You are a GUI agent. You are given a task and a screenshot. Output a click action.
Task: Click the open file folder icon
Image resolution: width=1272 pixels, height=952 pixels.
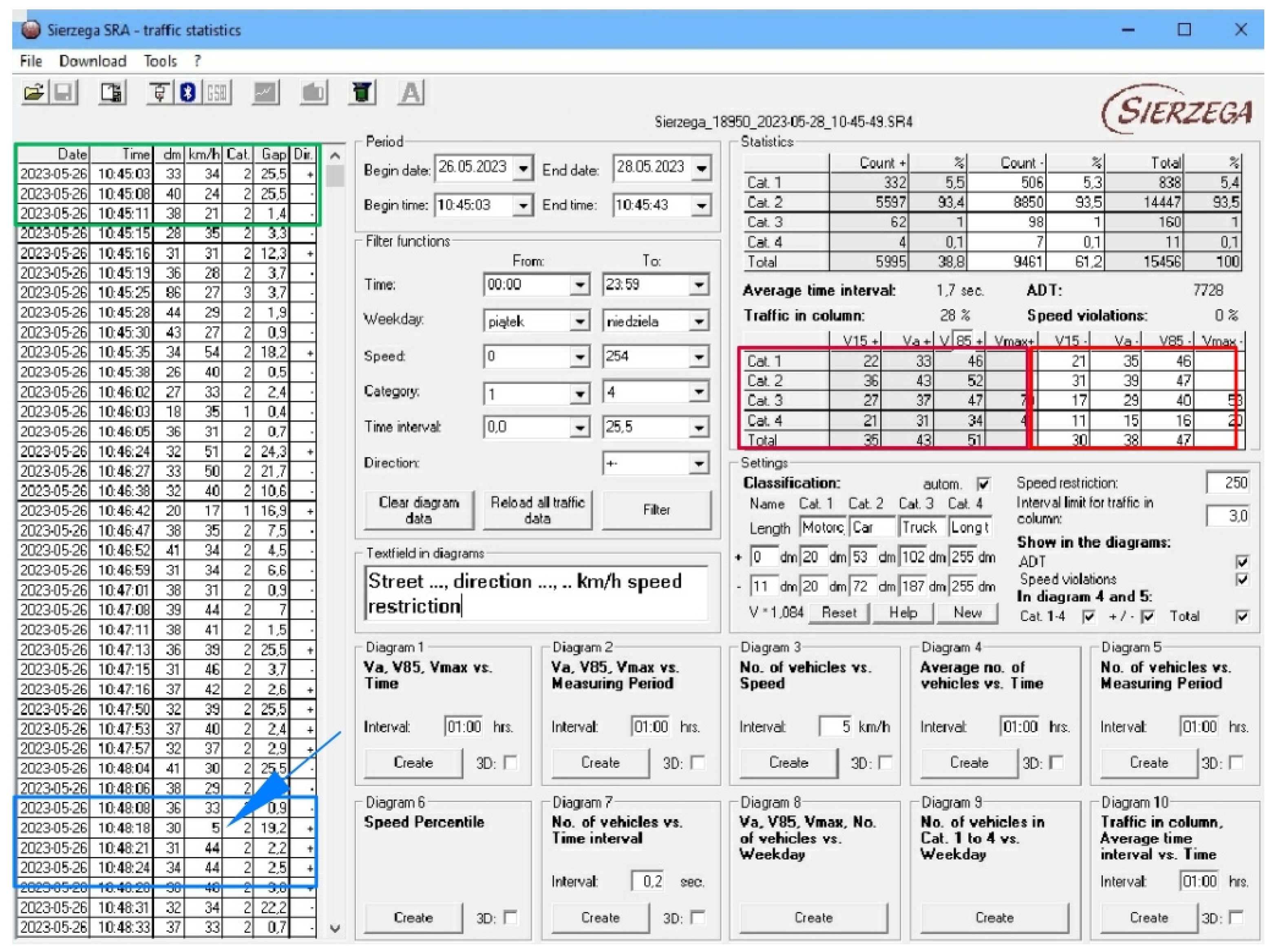tap(34, 93)
